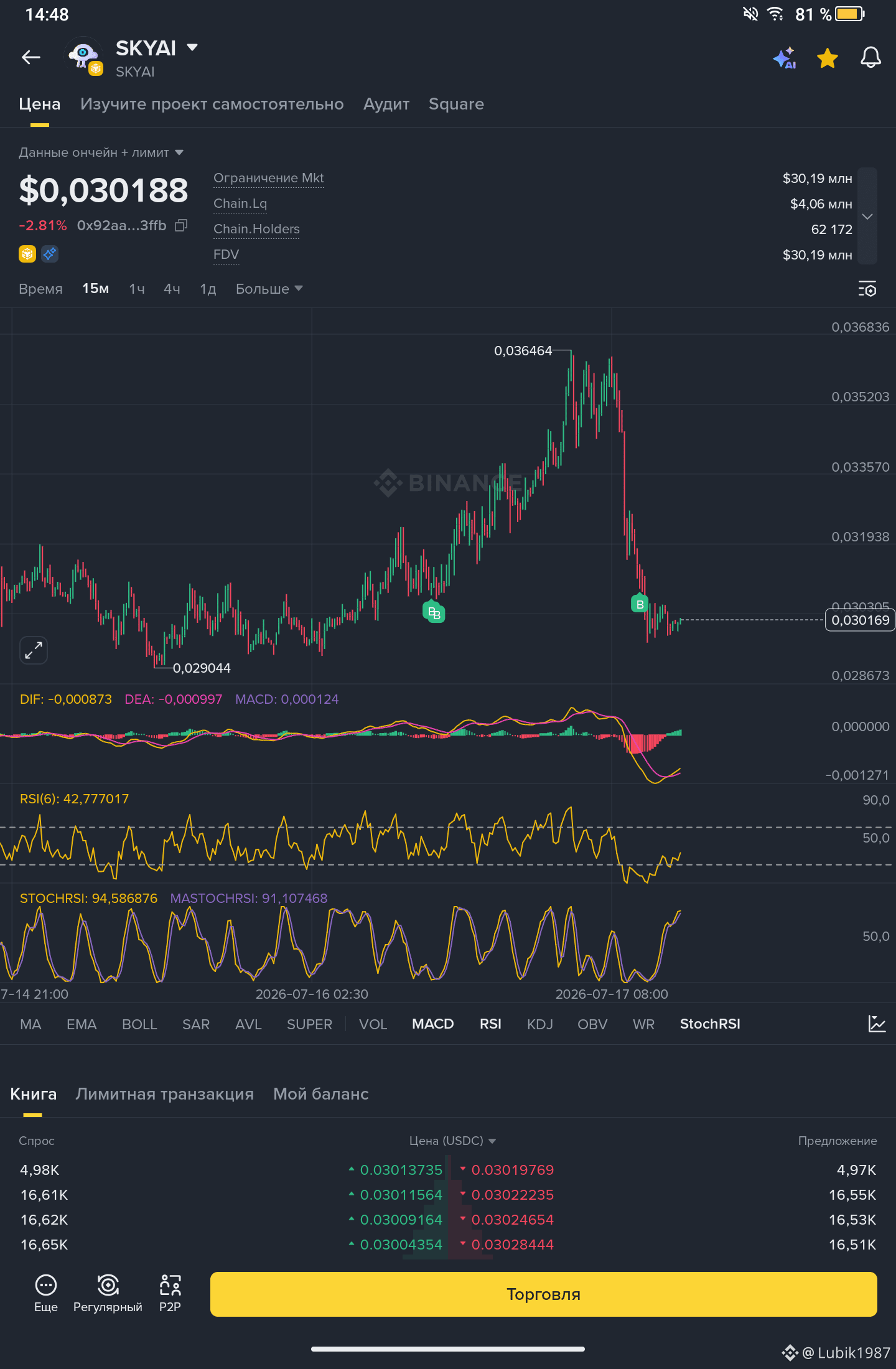Copy the contract address 0x92aa...3ffb
The image size is (896, 1369).
(181, 225)
